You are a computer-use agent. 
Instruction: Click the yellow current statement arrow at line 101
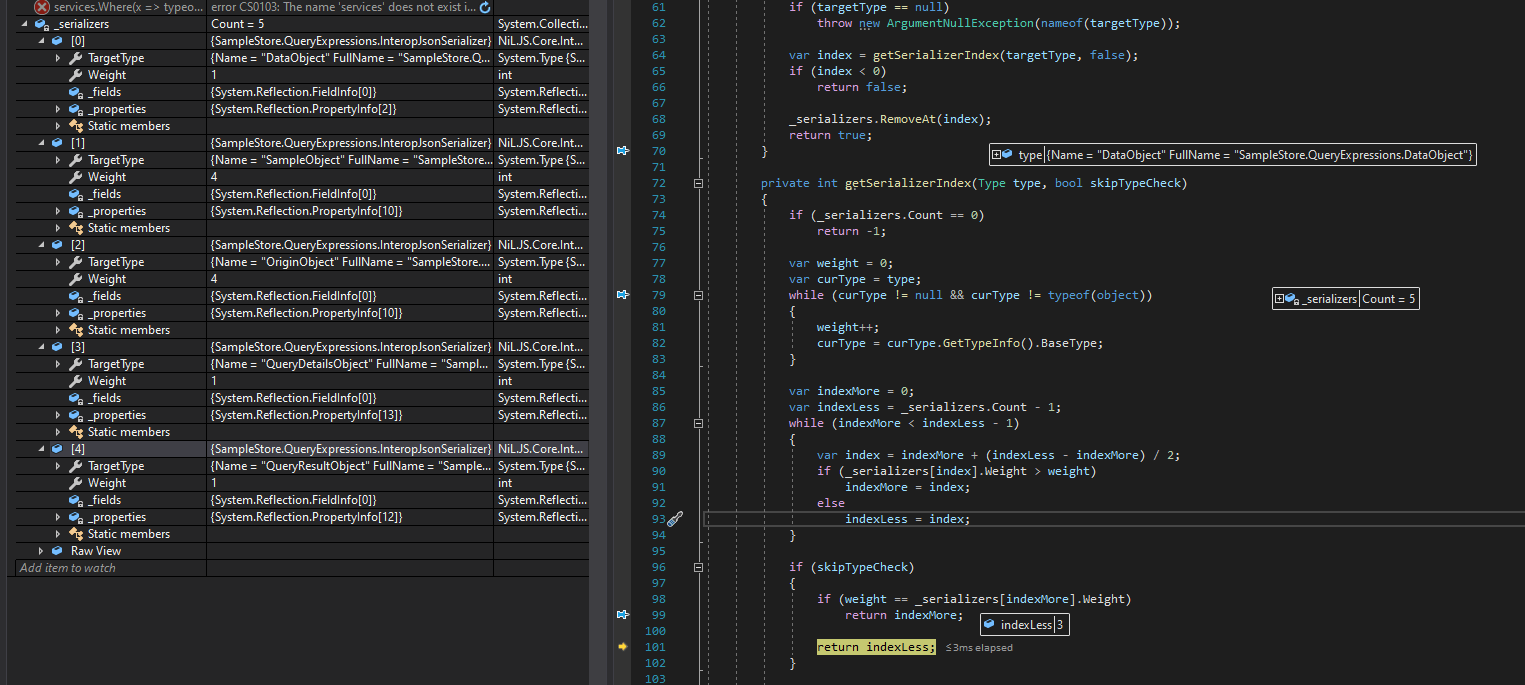pyautogui.click(x=623, y=647)
